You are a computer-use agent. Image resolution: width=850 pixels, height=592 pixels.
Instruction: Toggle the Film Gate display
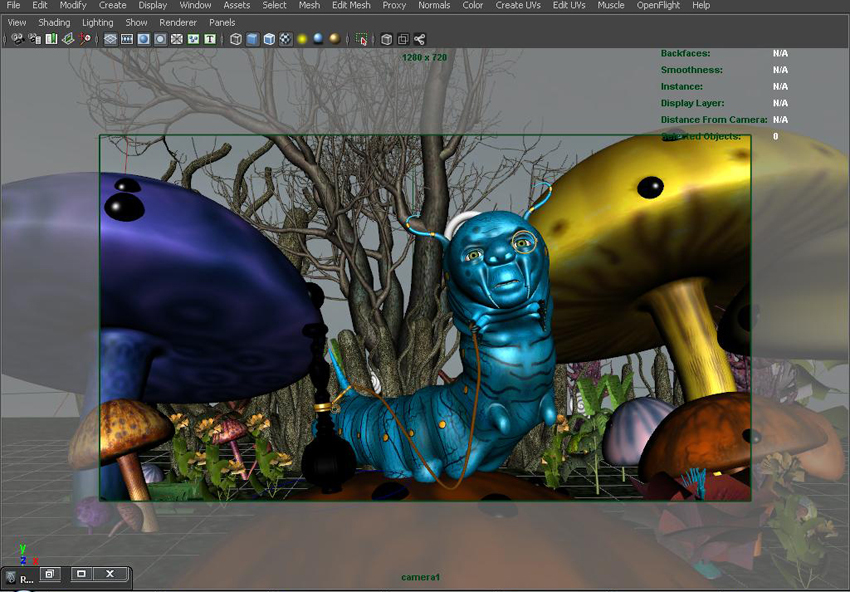[127, 39]
